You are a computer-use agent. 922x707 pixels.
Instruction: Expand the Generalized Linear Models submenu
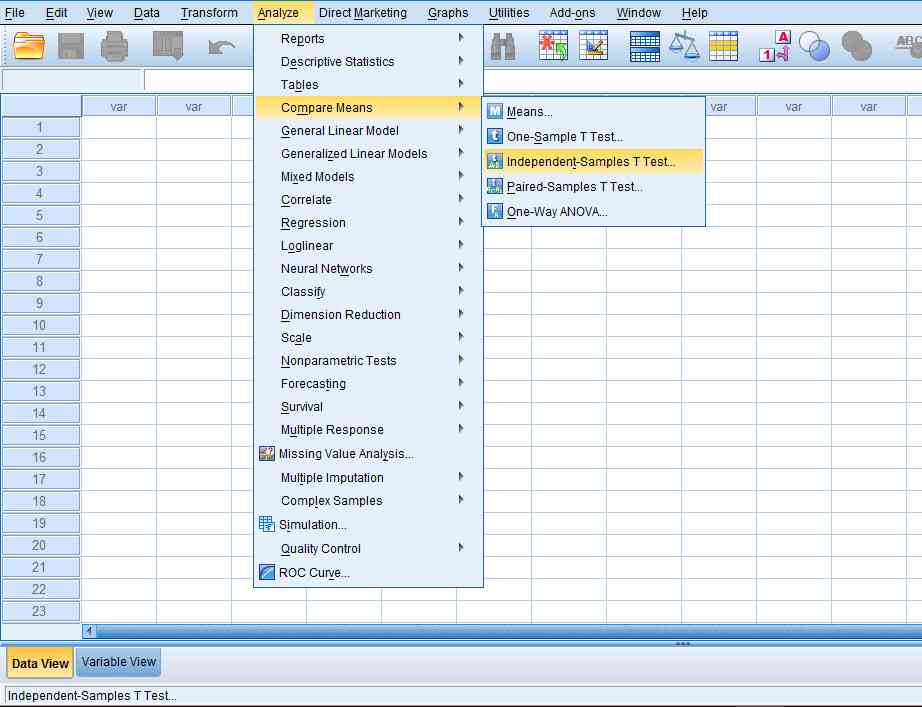coord(369,154)
